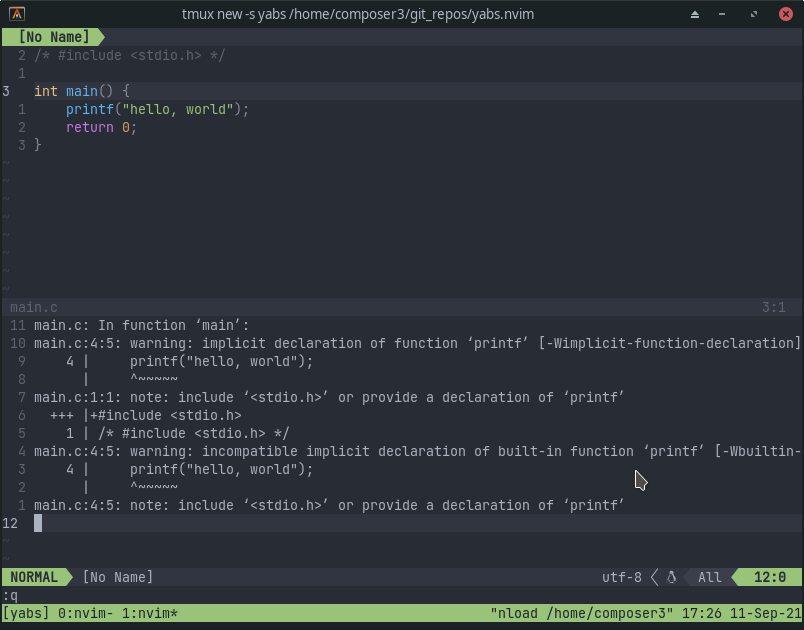
Task: Click the implicit declaration warning line
Action: point(417,343)
